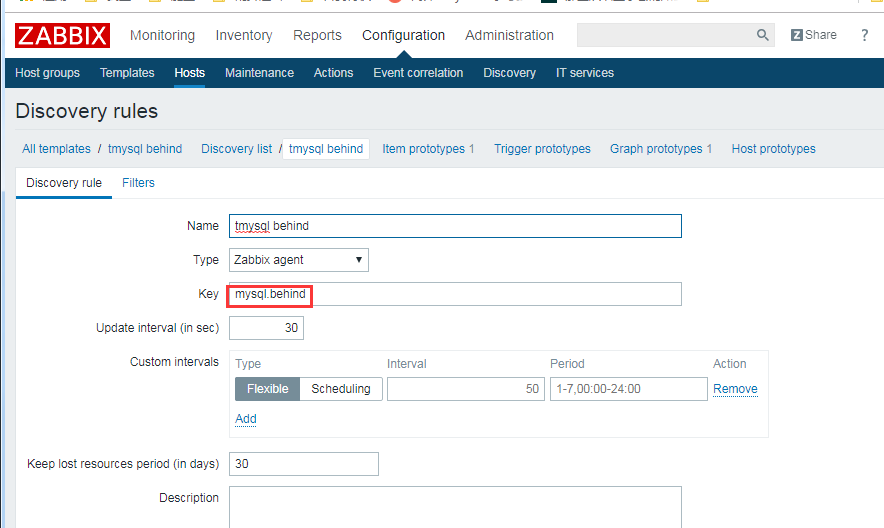Select the Flexible interval type
Image resolution: width=884 pixels, height=528 pixels.
(x=267, y=389)
